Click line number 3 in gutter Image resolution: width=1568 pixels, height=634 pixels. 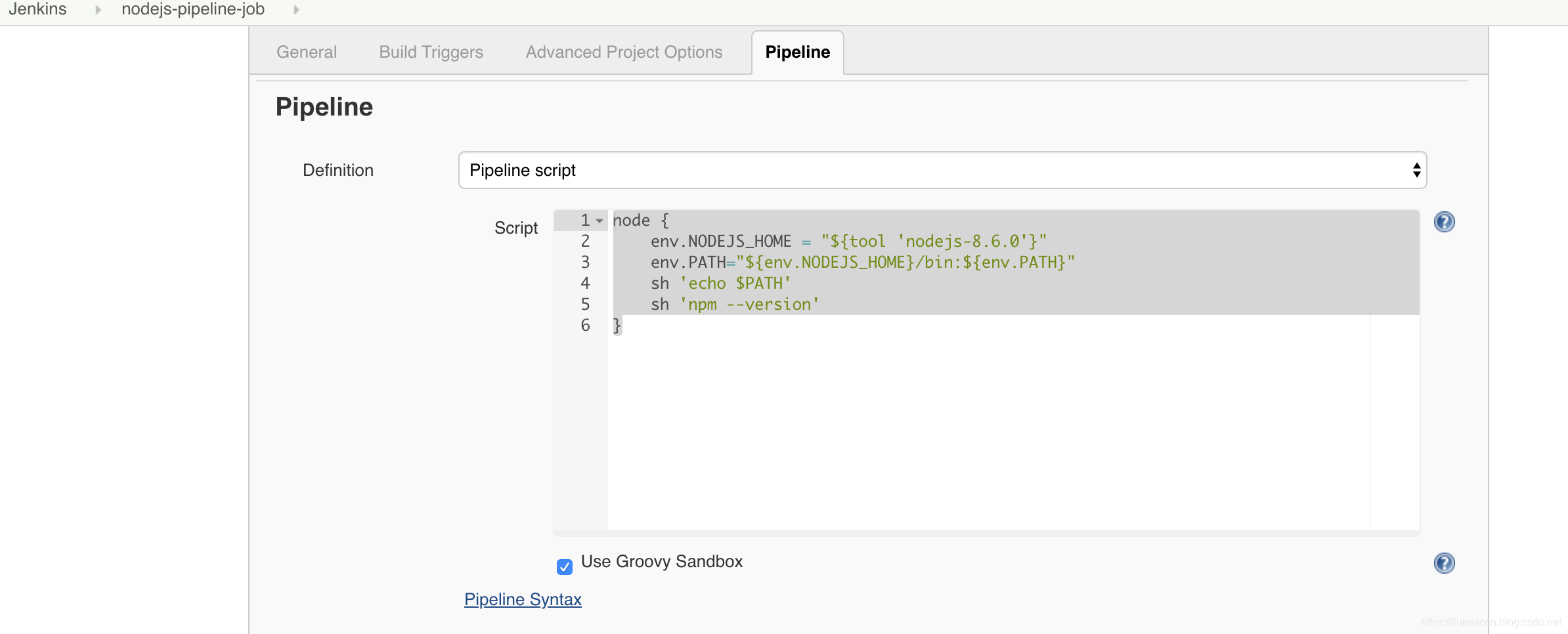585,263
